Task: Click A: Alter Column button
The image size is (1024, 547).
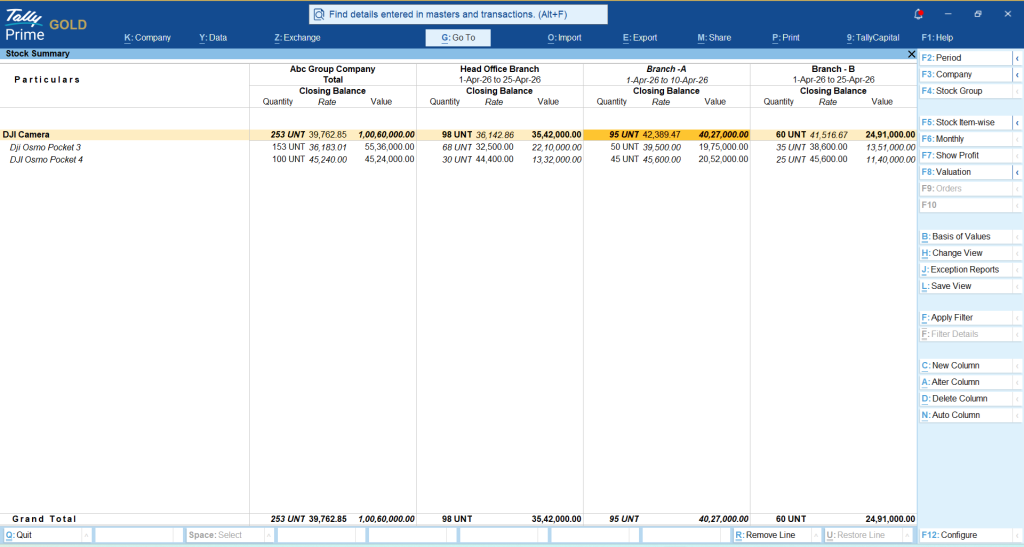Action: click(966, 382)
